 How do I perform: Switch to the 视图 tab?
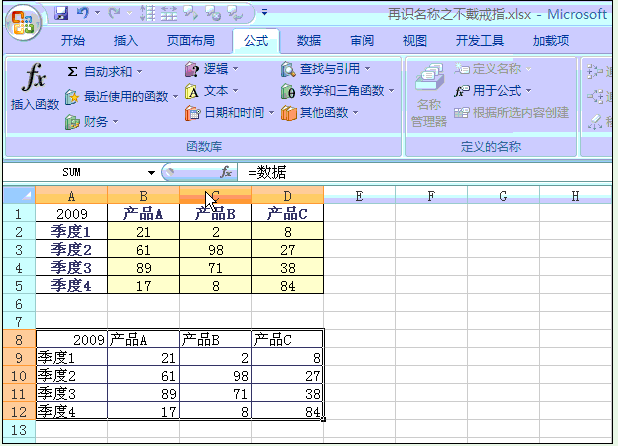tap(415, 41)
